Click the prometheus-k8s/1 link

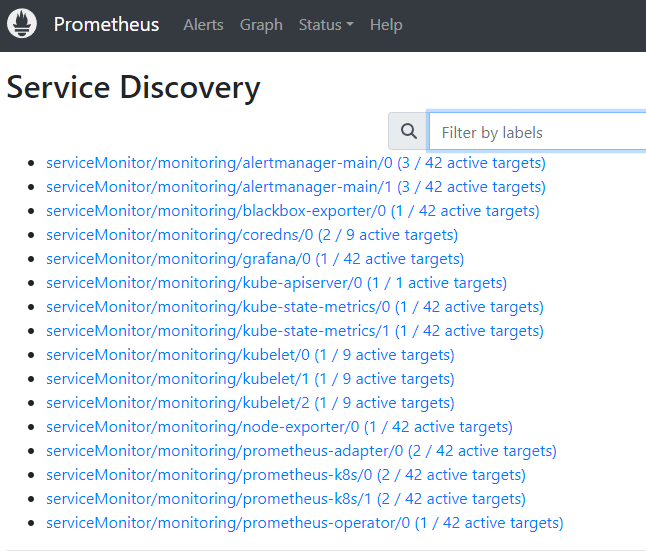click(x=286, y=499)
